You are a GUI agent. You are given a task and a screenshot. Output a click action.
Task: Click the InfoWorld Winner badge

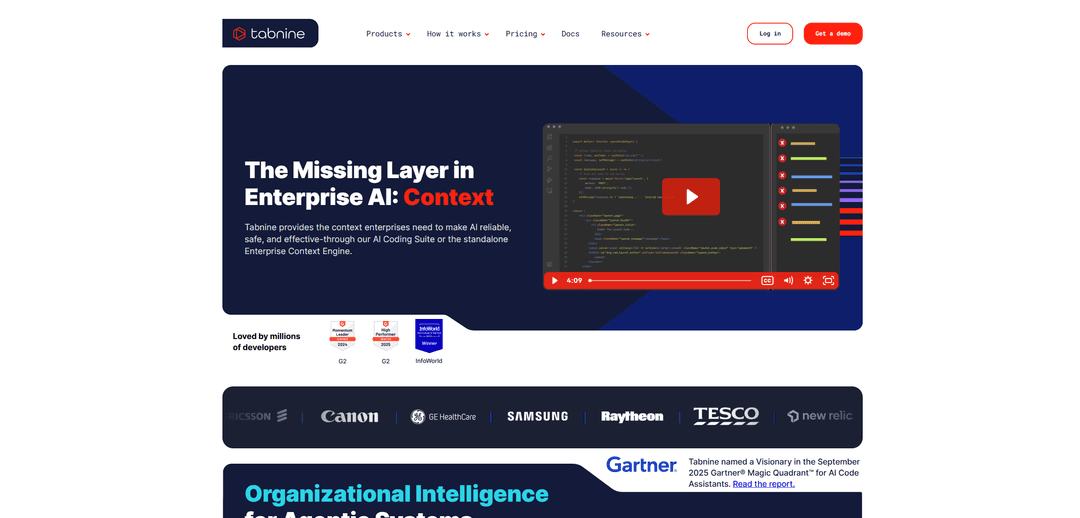[x=428, y=335]
